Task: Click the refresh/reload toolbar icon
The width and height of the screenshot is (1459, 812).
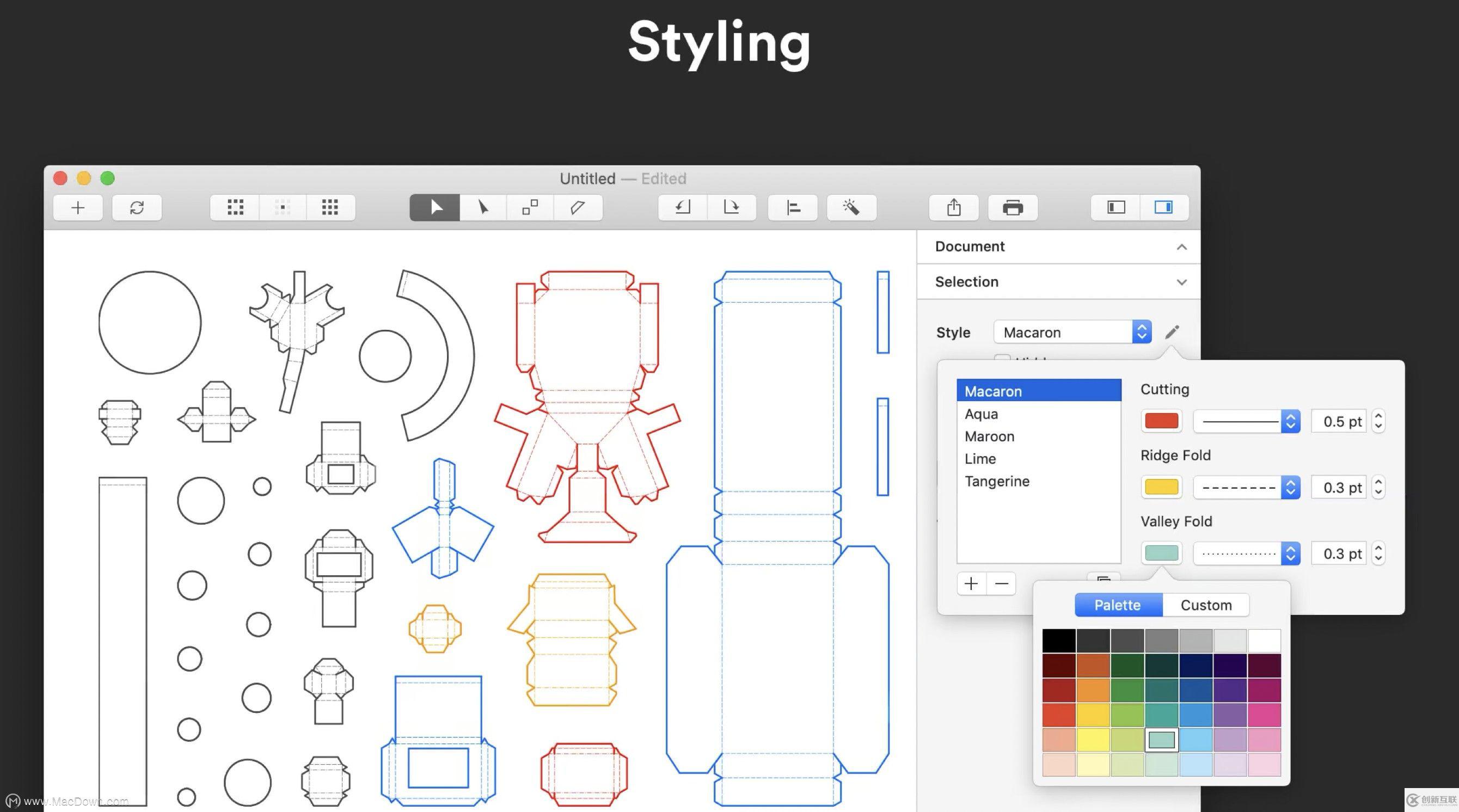Action: pos(137,208)
